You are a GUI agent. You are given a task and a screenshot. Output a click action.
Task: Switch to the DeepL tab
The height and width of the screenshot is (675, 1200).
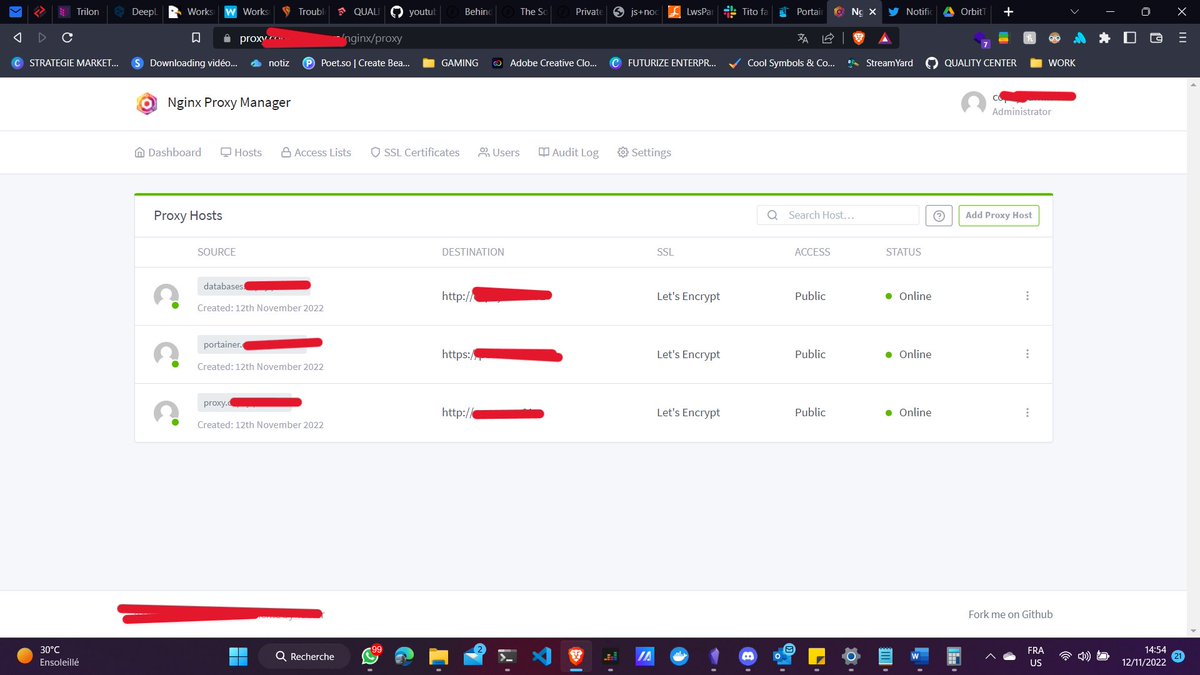[x=133, y=12]
